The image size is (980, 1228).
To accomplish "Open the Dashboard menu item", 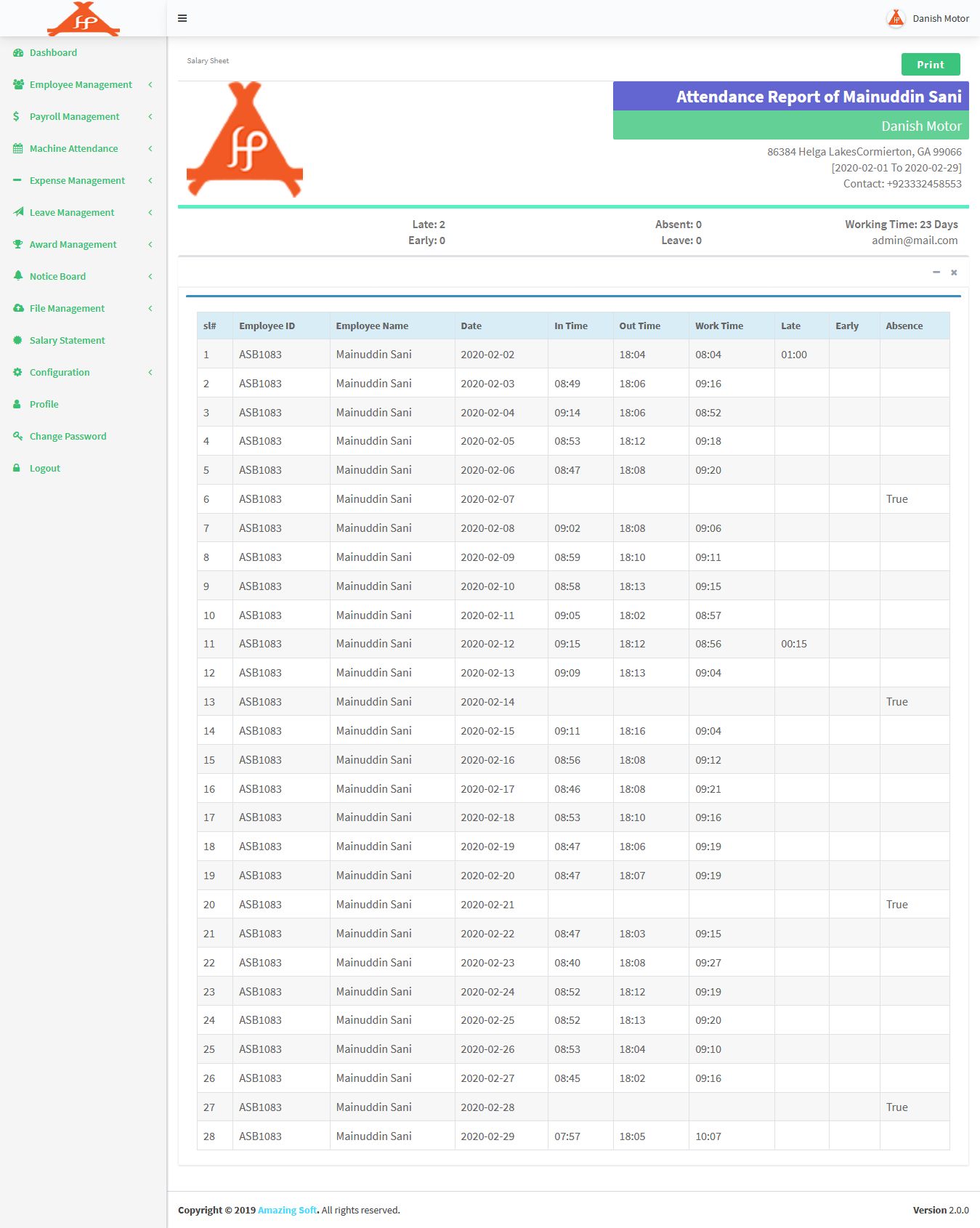I will coord(84,52).
